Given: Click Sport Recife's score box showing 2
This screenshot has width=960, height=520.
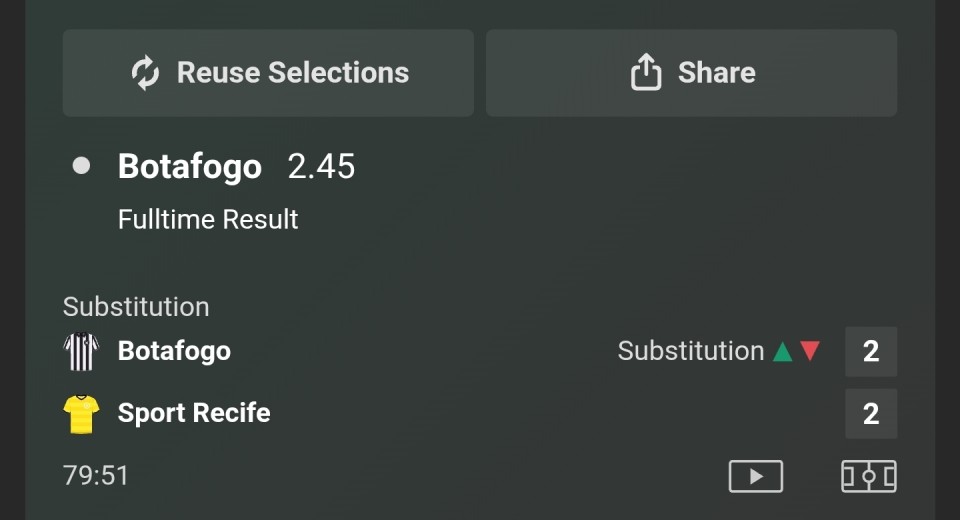Looking at the screenshot, I should [870, 413].
